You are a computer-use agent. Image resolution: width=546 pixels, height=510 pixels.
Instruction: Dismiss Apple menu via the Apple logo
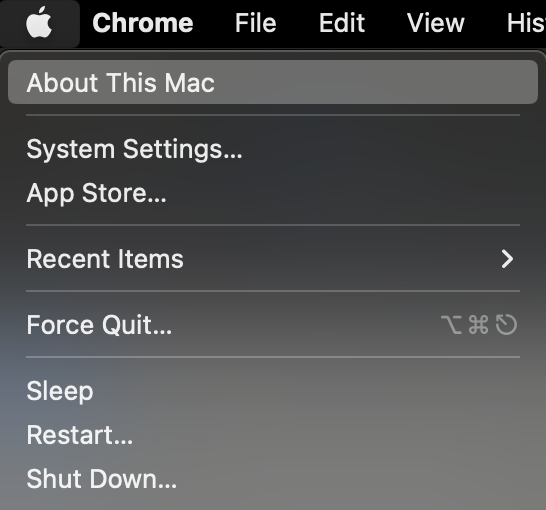[39, 22]
